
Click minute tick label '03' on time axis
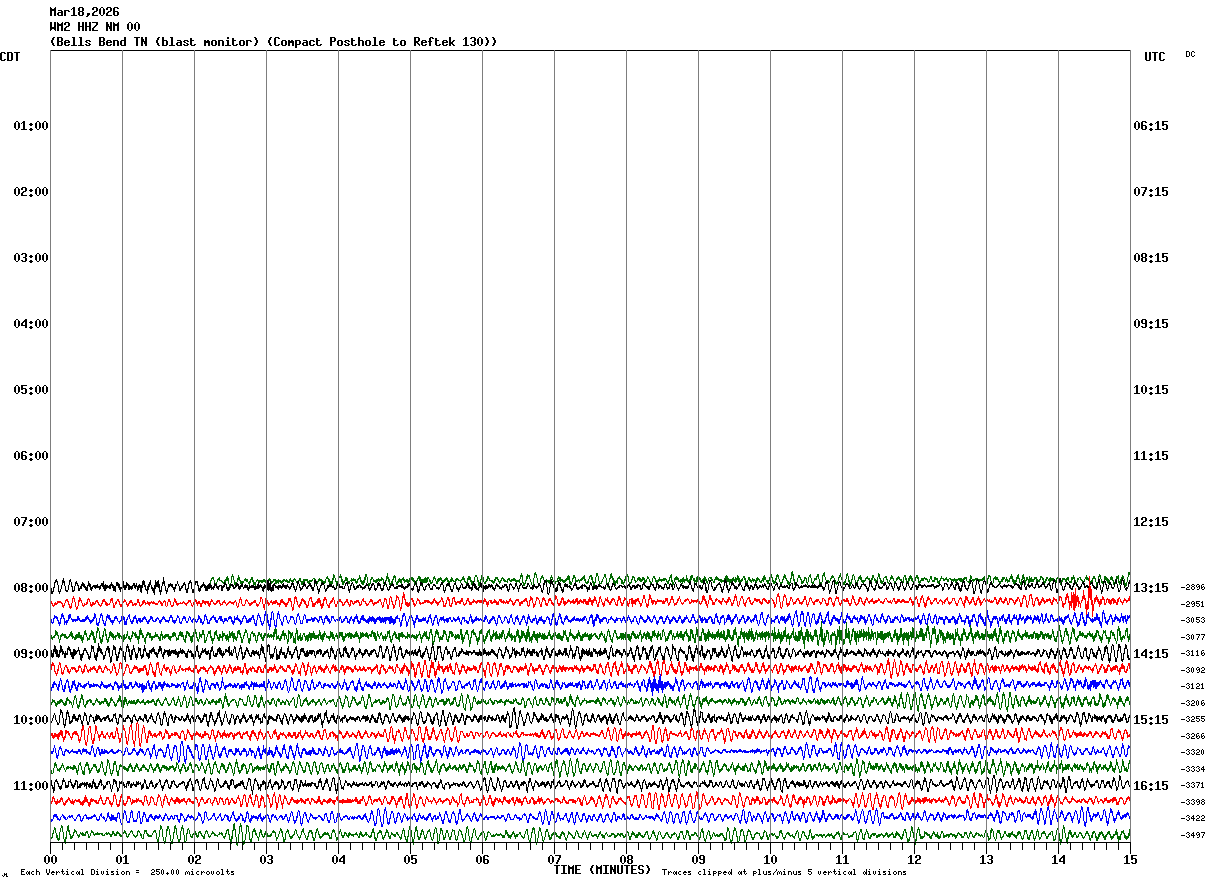point(266,860)
